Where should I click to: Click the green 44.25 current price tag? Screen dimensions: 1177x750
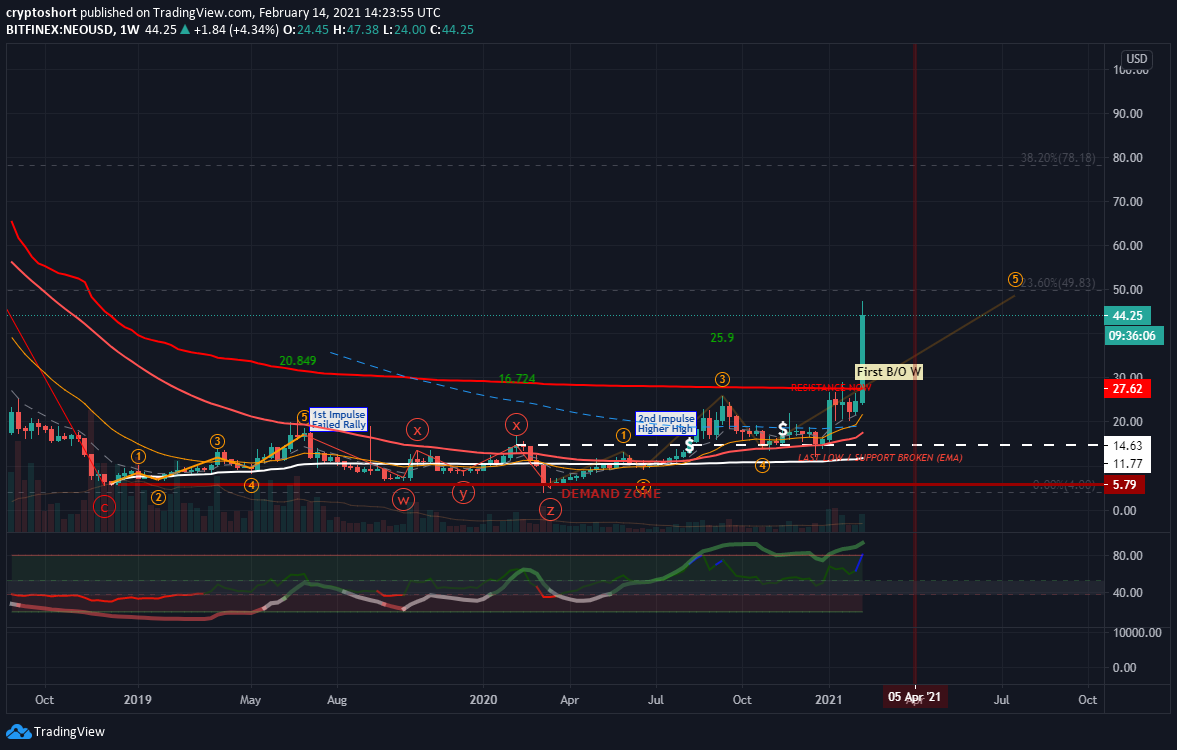[x=1127, y=316]
